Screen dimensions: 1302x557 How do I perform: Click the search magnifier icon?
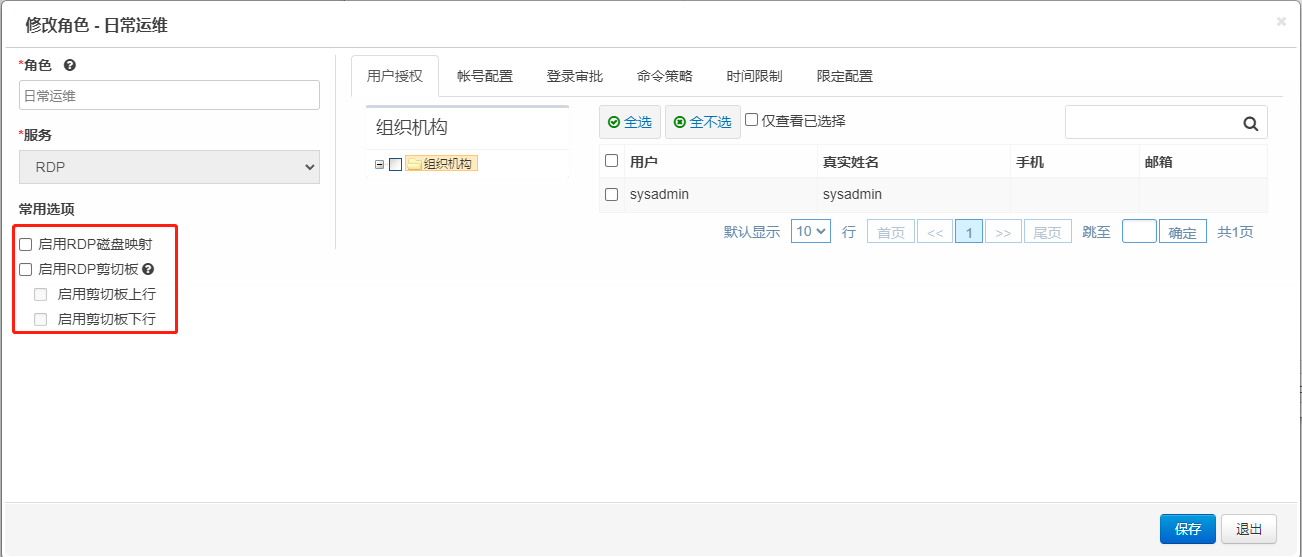pos(1250,123)
